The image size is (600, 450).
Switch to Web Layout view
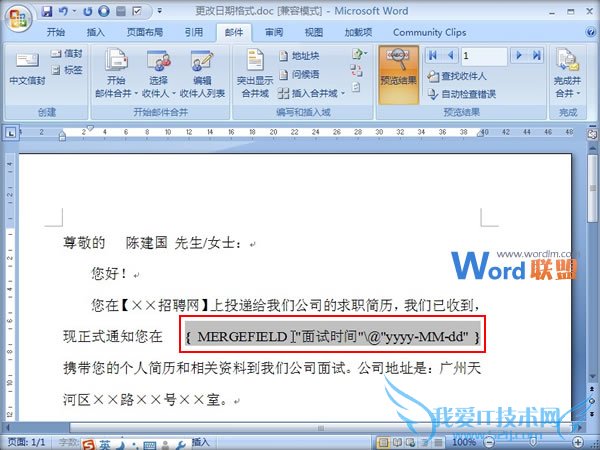pos(411,443)
